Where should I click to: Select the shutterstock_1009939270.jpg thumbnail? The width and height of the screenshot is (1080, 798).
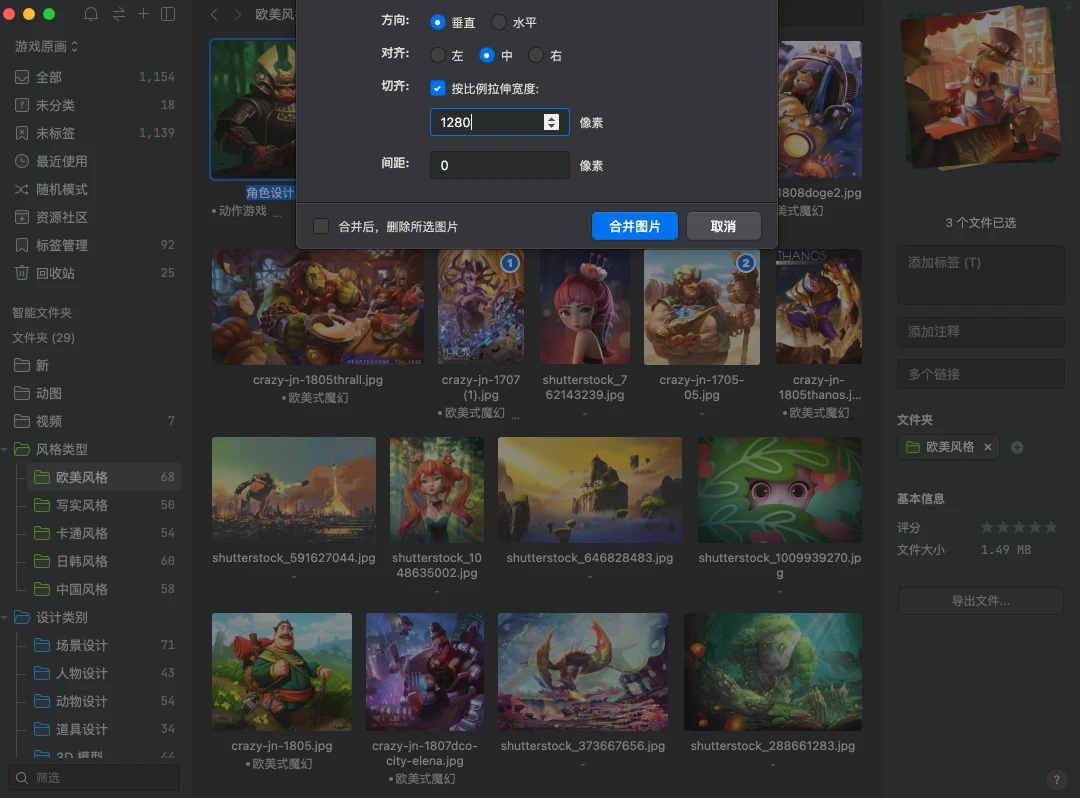point(780,490)
